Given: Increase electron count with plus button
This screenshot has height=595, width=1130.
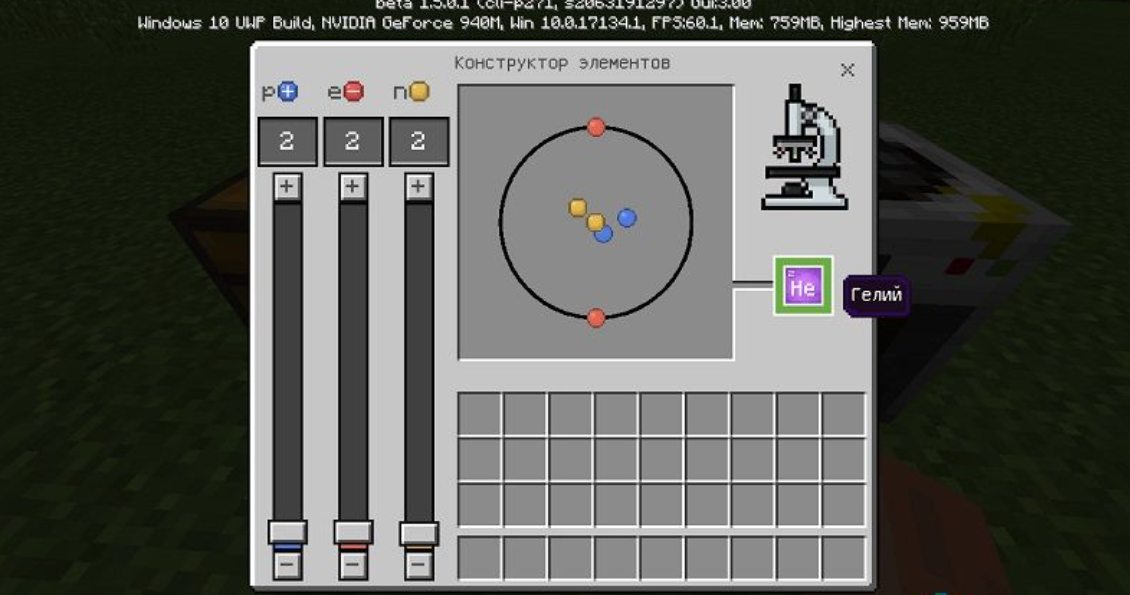Looking at the screenshot, I should [x=353, y=187].
